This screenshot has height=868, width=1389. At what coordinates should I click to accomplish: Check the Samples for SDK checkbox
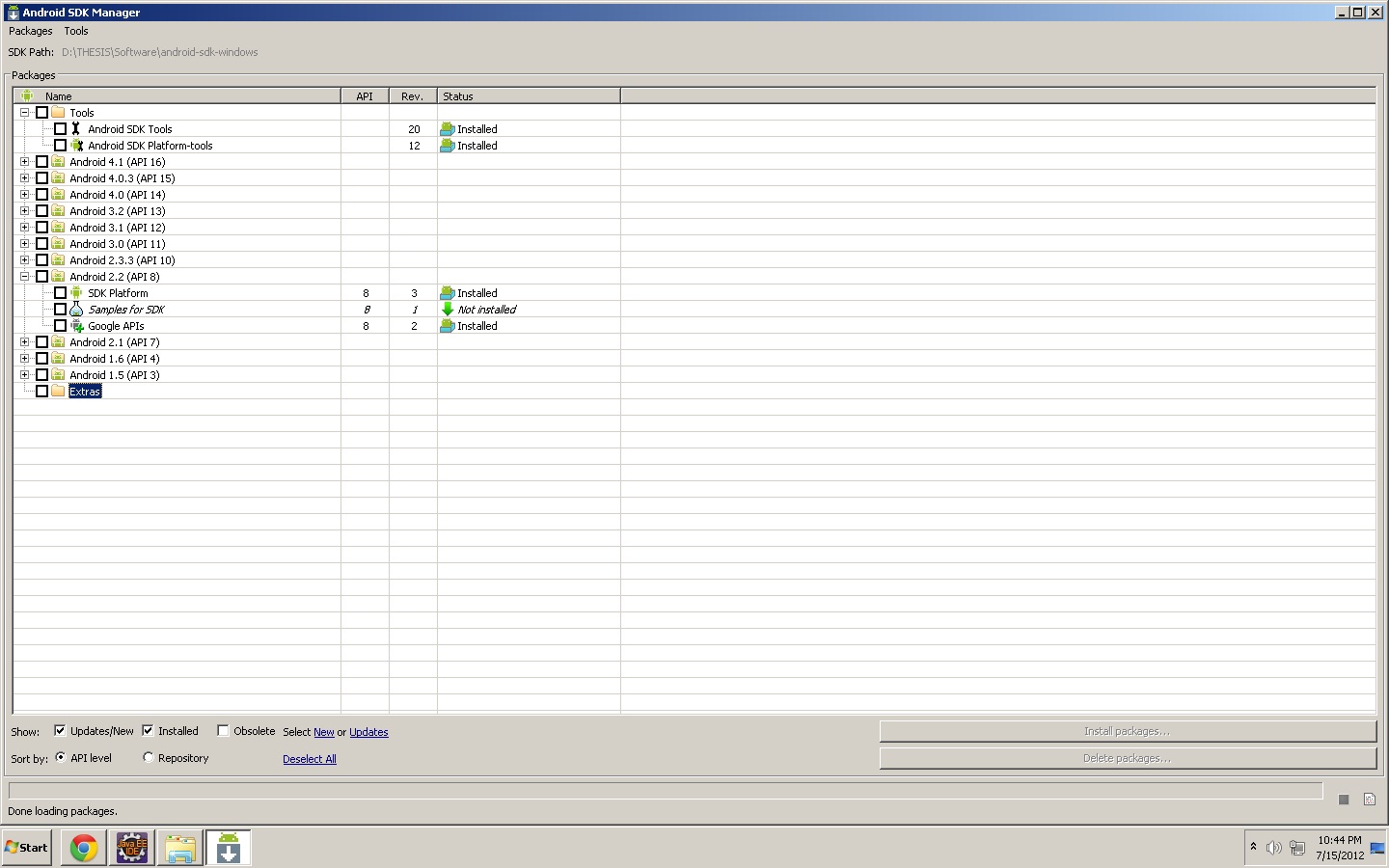[x=60, y=309]
